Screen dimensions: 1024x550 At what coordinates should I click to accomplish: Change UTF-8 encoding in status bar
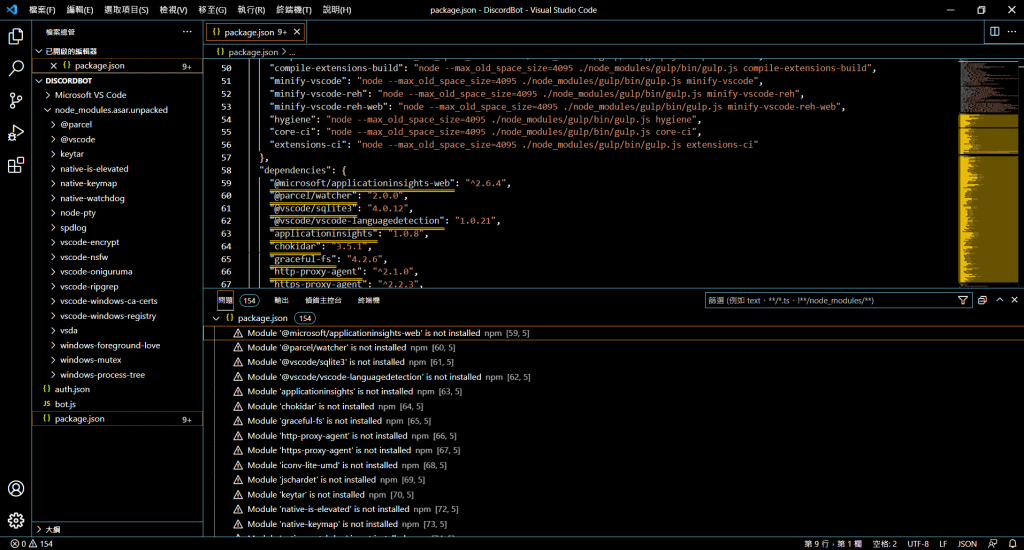tap(918, 543)
